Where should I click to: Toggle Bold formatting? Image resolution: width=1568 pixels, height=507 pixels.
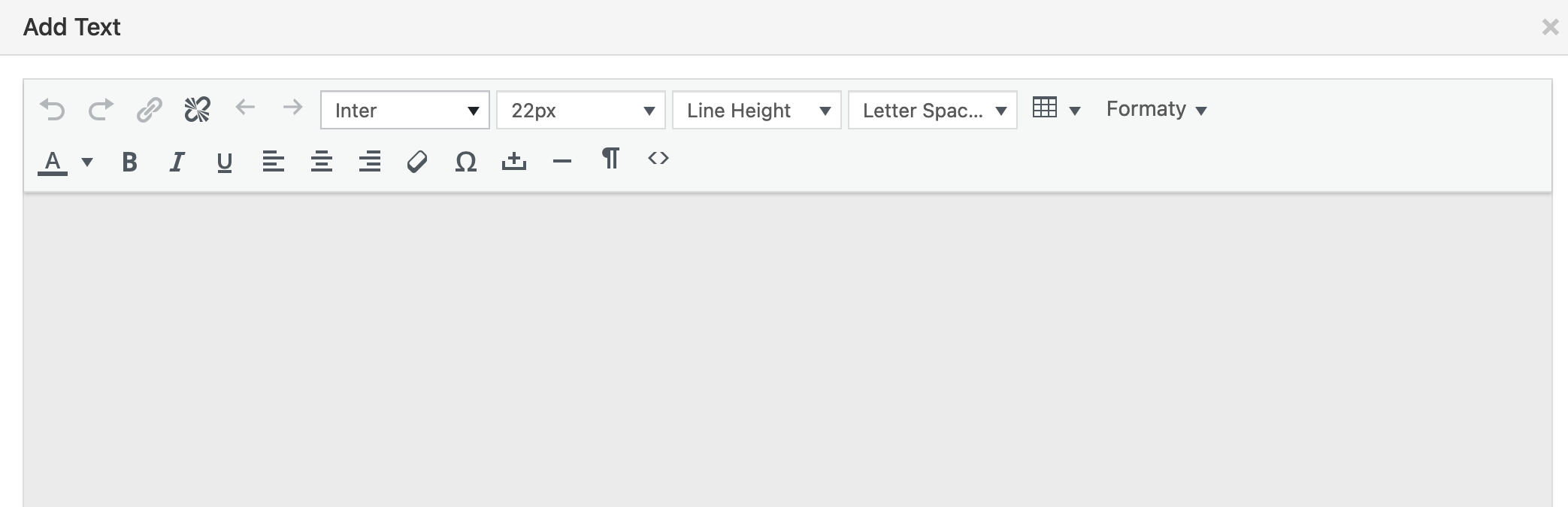(x=129, y=162)
